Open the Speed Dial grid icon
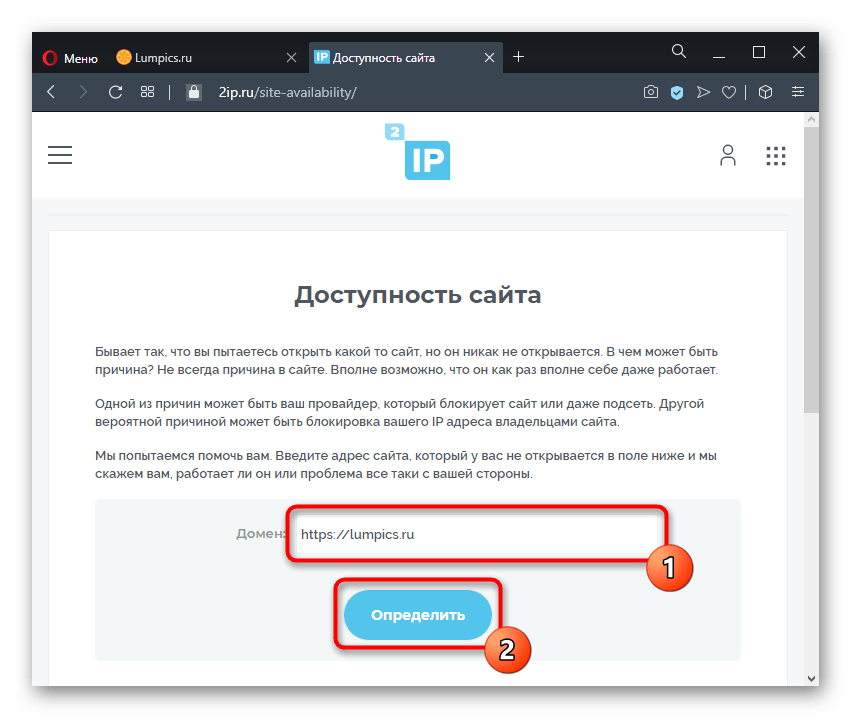 (x=147, y=92)
